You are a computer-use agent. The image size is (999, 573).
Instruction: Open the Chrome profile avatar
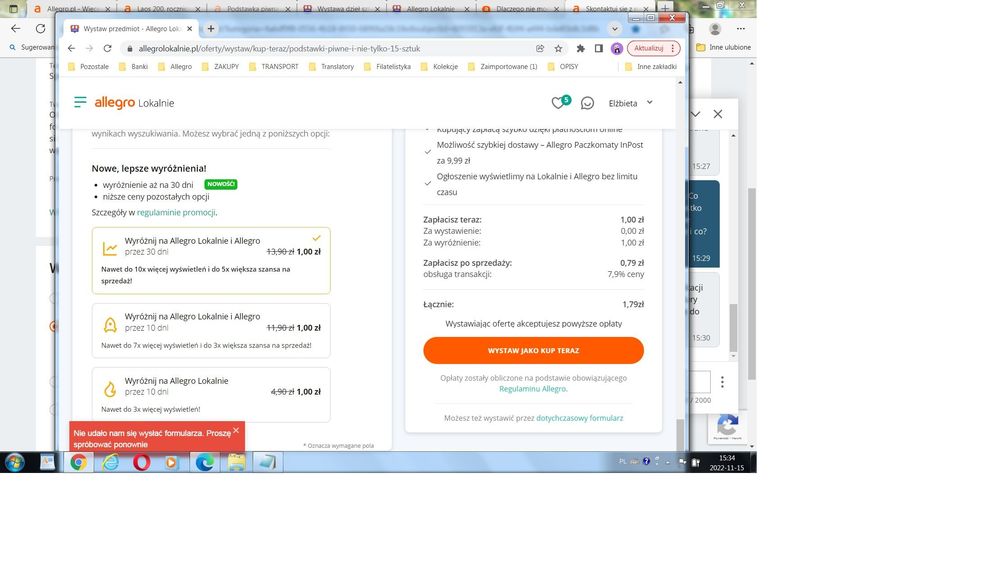click(x=617, y=48)
